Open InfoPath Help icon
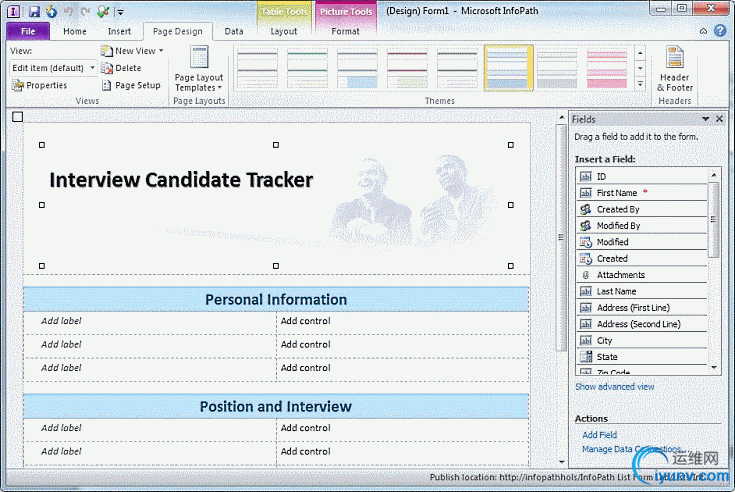The height and width of the screenshot is (492, 735). (720, 31)
